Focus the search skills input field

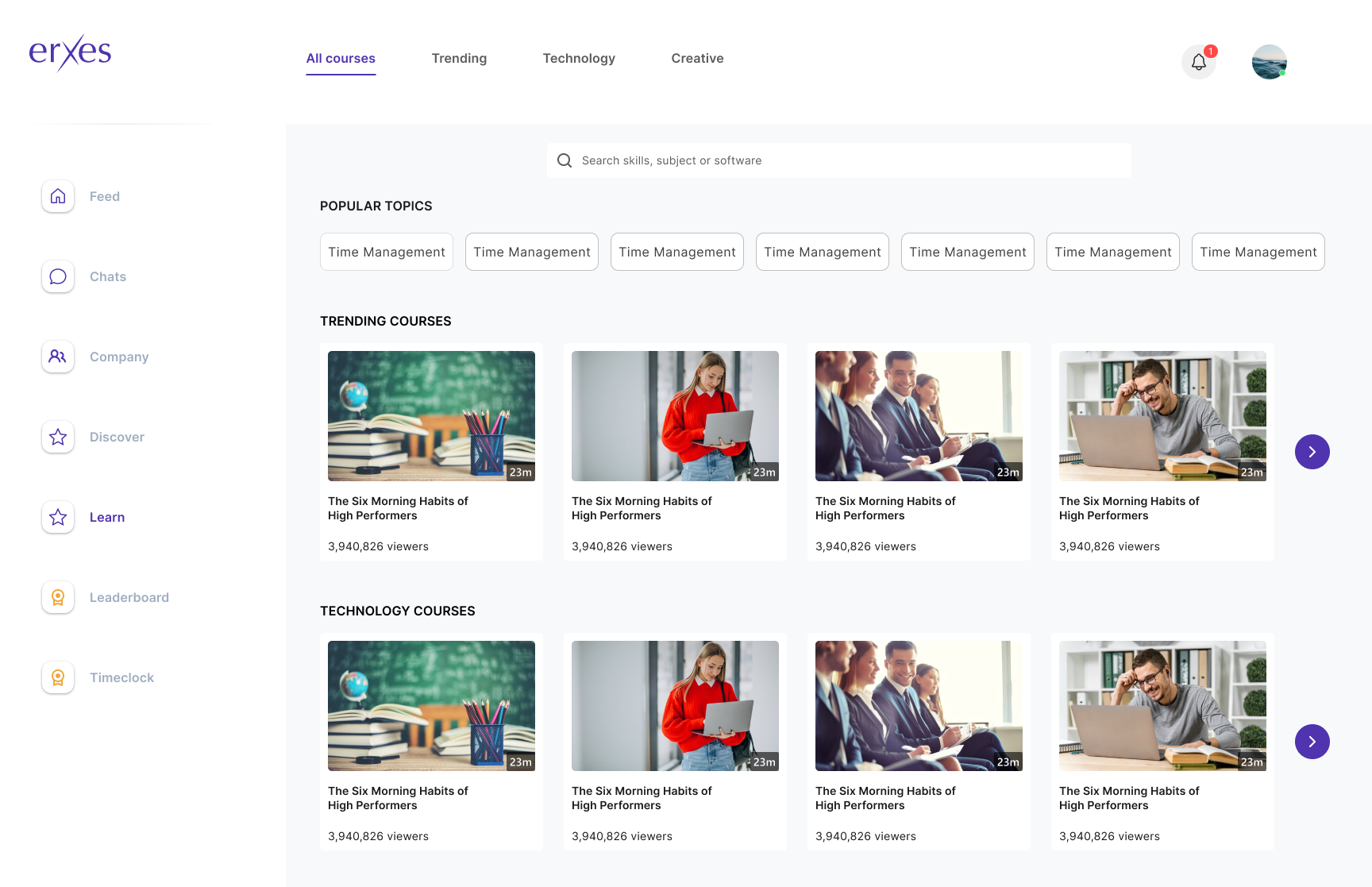point(850,160)
